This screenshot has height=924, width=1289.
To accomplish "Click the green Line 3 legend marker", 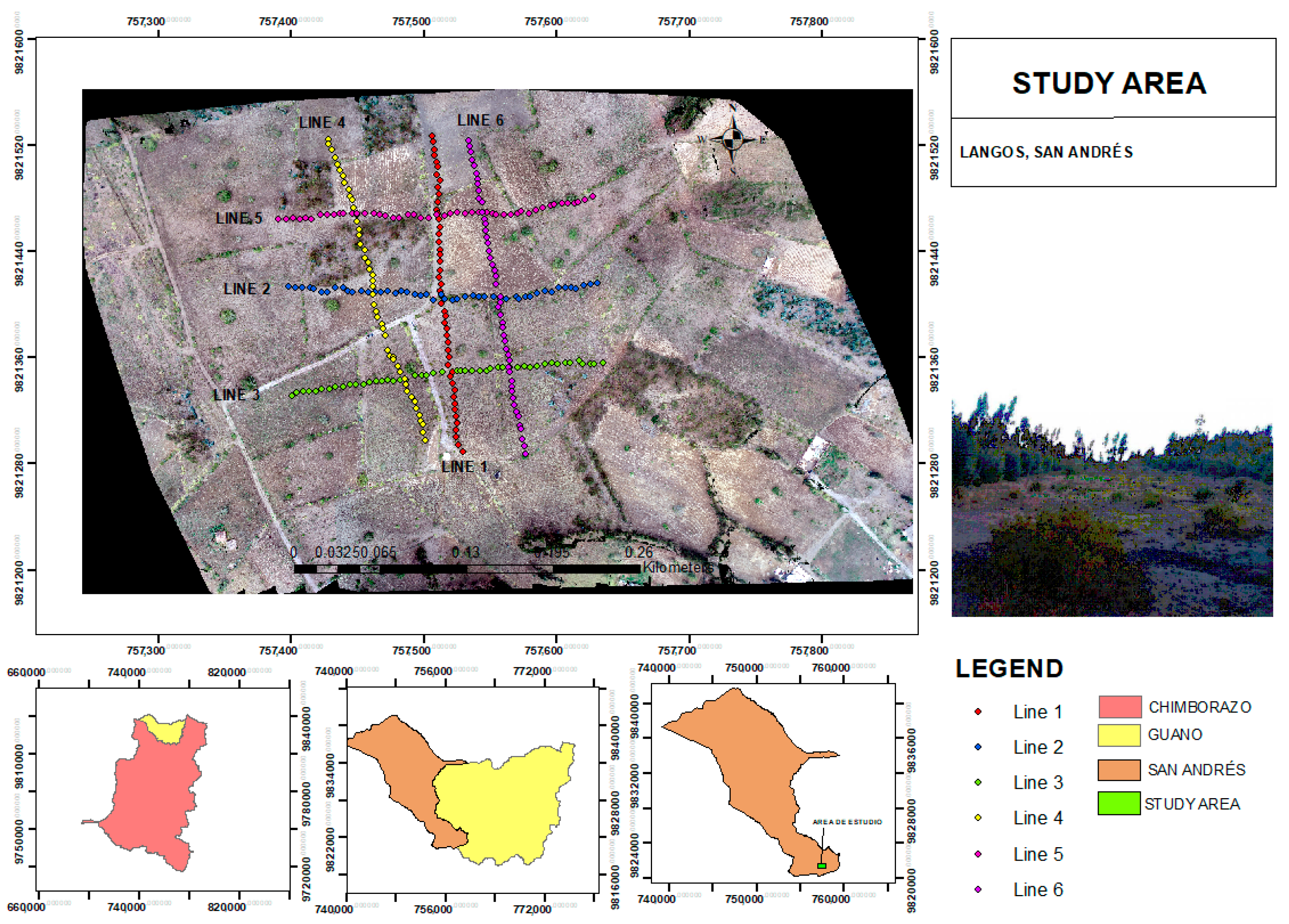I will coord(978,782).
